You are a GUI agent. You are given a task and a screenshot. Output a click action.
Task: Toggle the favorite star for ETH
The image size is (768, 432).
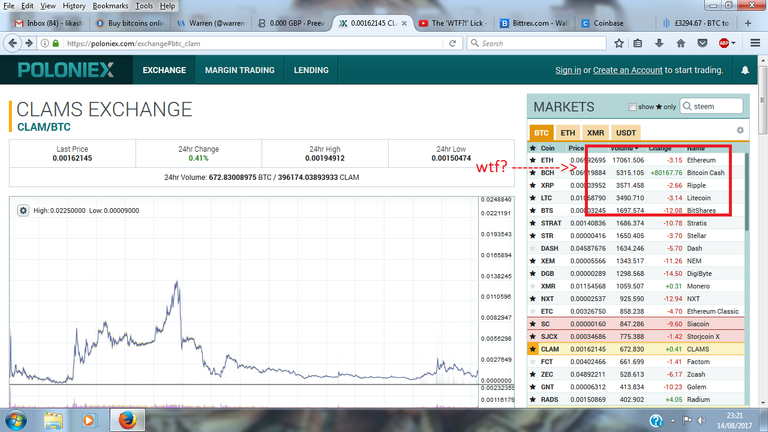(x=533, y=160)
